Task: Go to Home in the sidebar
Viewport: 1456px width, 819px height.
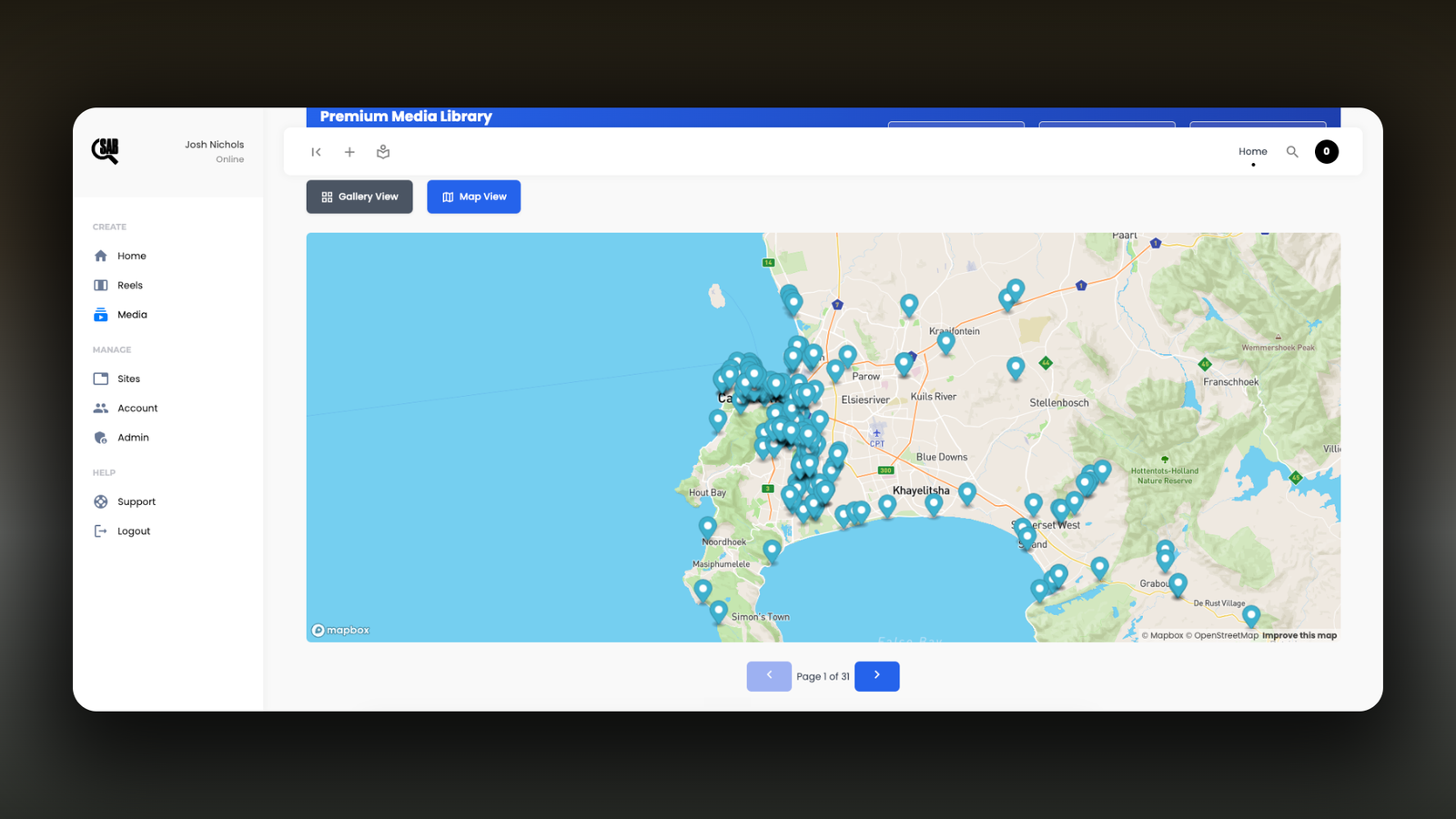Action: [132, 256]
